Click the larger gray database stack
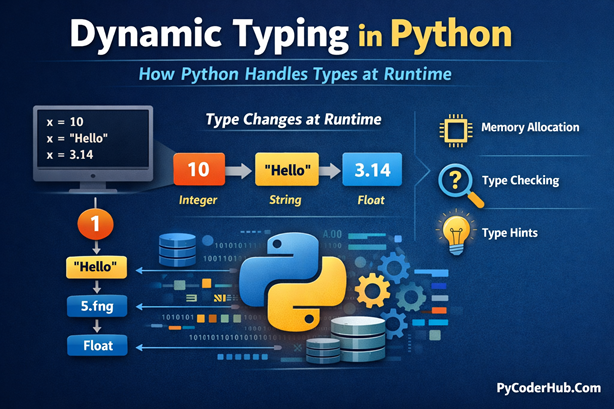The height and width of the screenshot is (409, 614). tap(358, 338)
